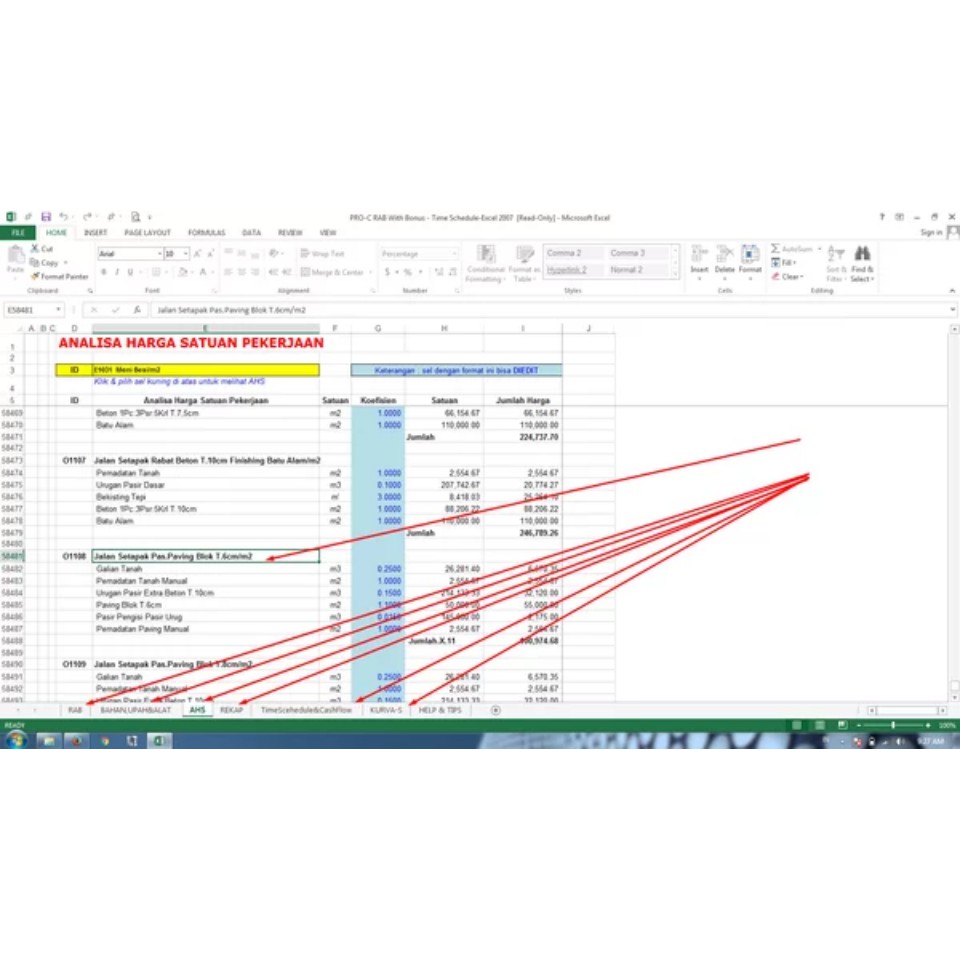
Task: Click the Format Painter tool
Action: 59,276
